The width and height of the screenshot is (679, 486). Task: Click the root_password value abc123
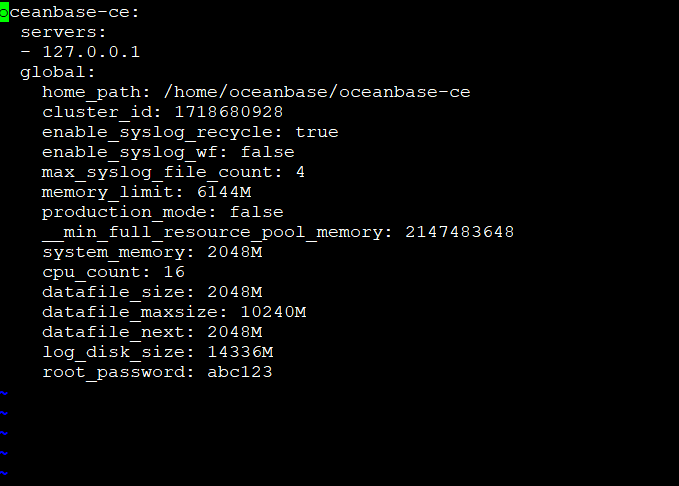(x=240, y=372)
